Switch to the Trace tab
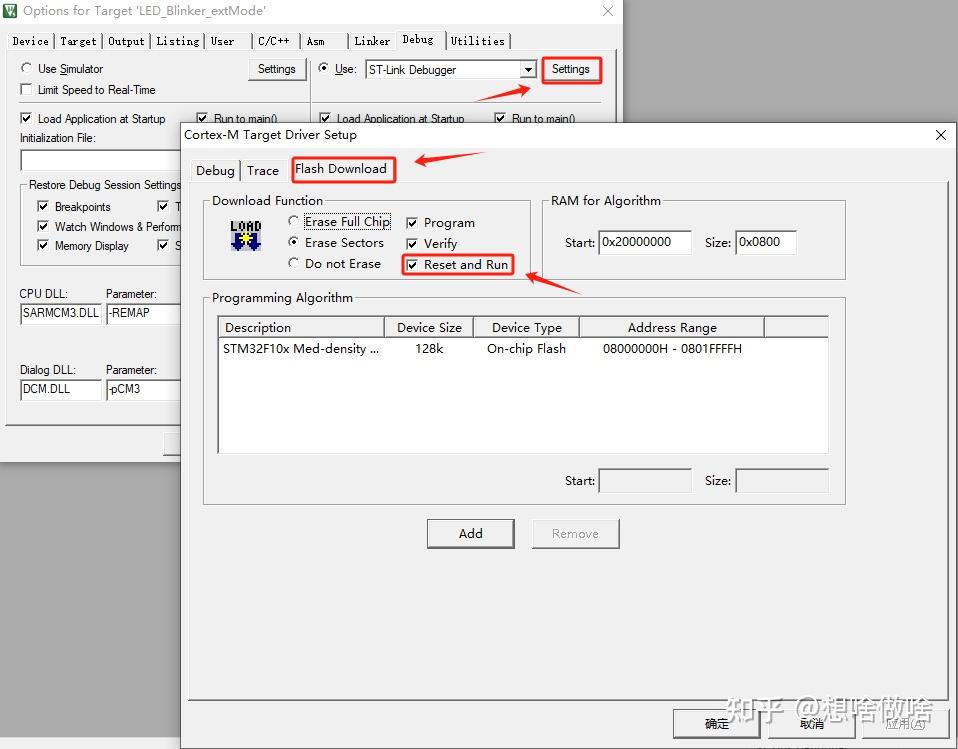The width and height of the screenshot is (958, 749). [x=263, y=170]
